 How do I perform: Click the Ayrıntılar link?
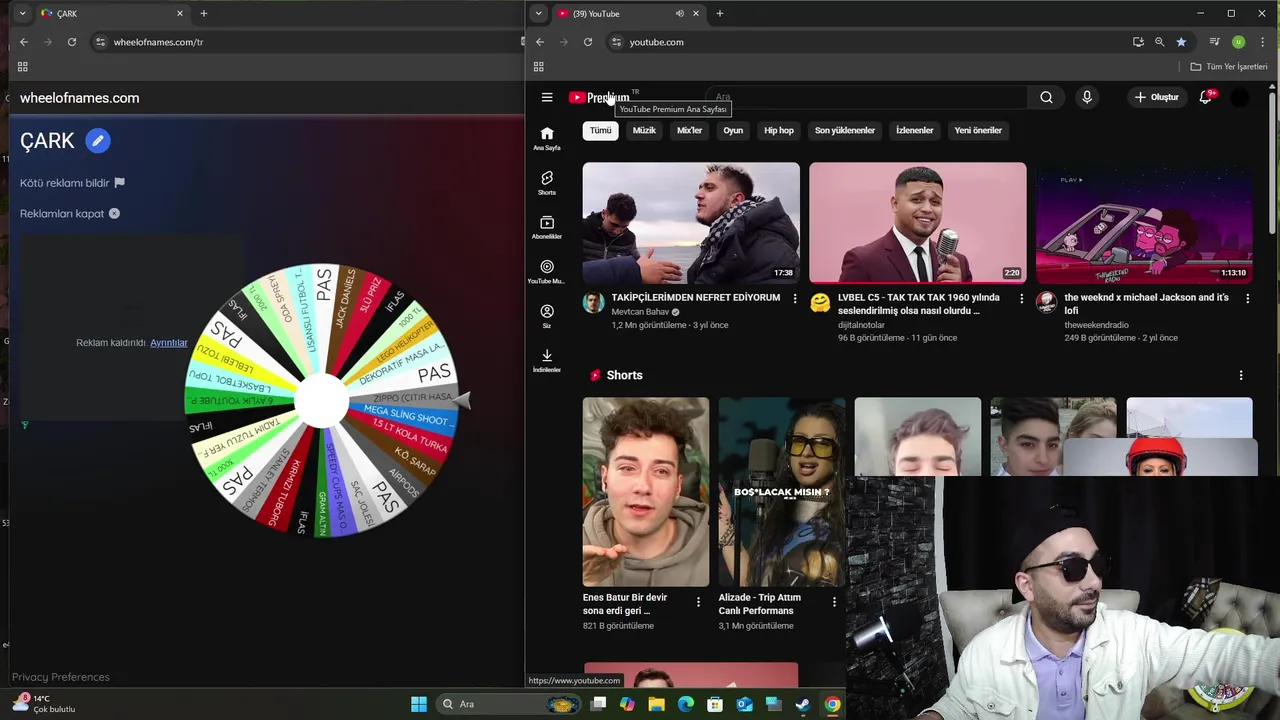(169, 343)
